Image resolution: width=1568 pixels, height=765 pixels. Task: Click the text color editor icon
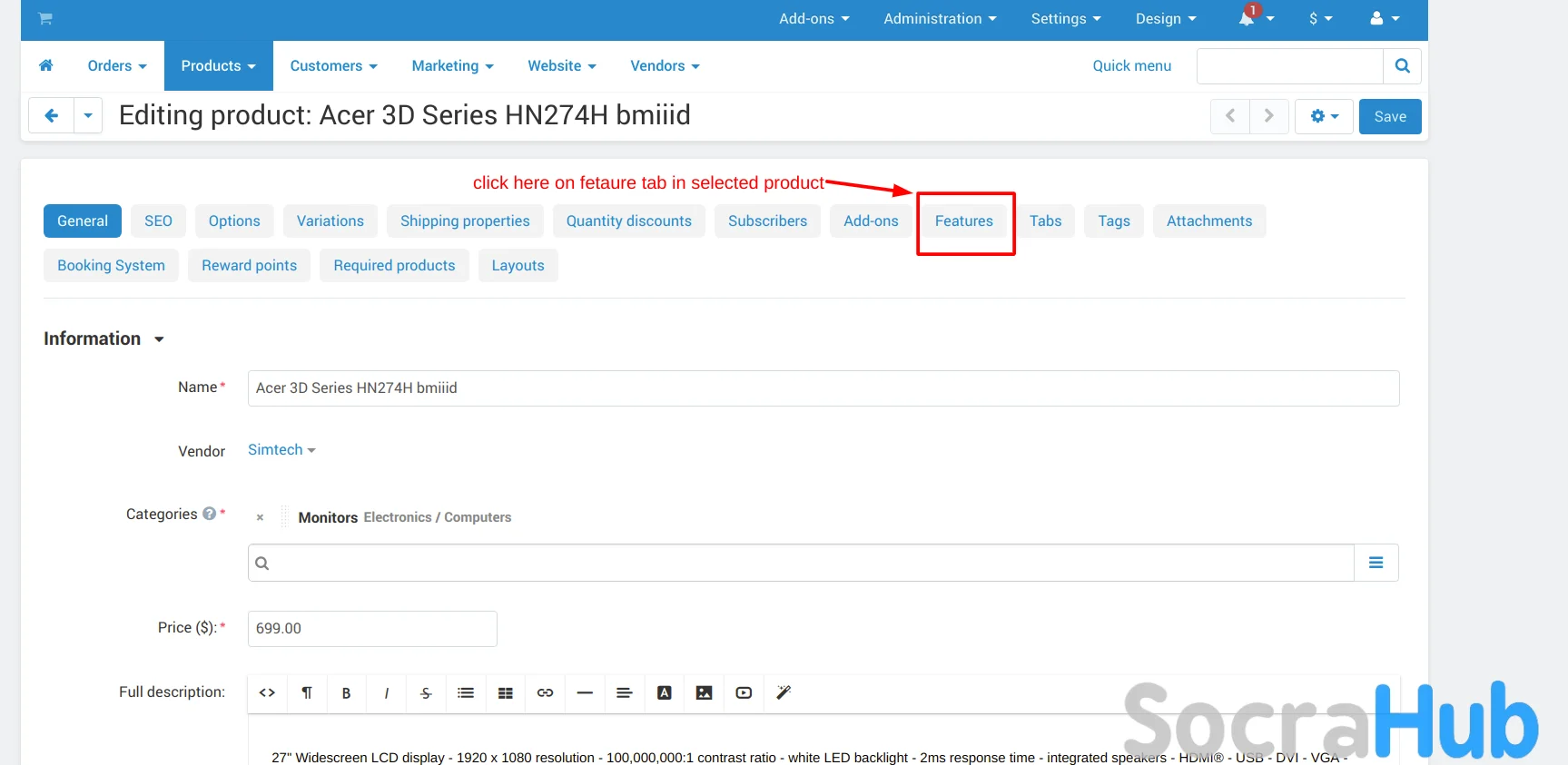click(665, 693)
